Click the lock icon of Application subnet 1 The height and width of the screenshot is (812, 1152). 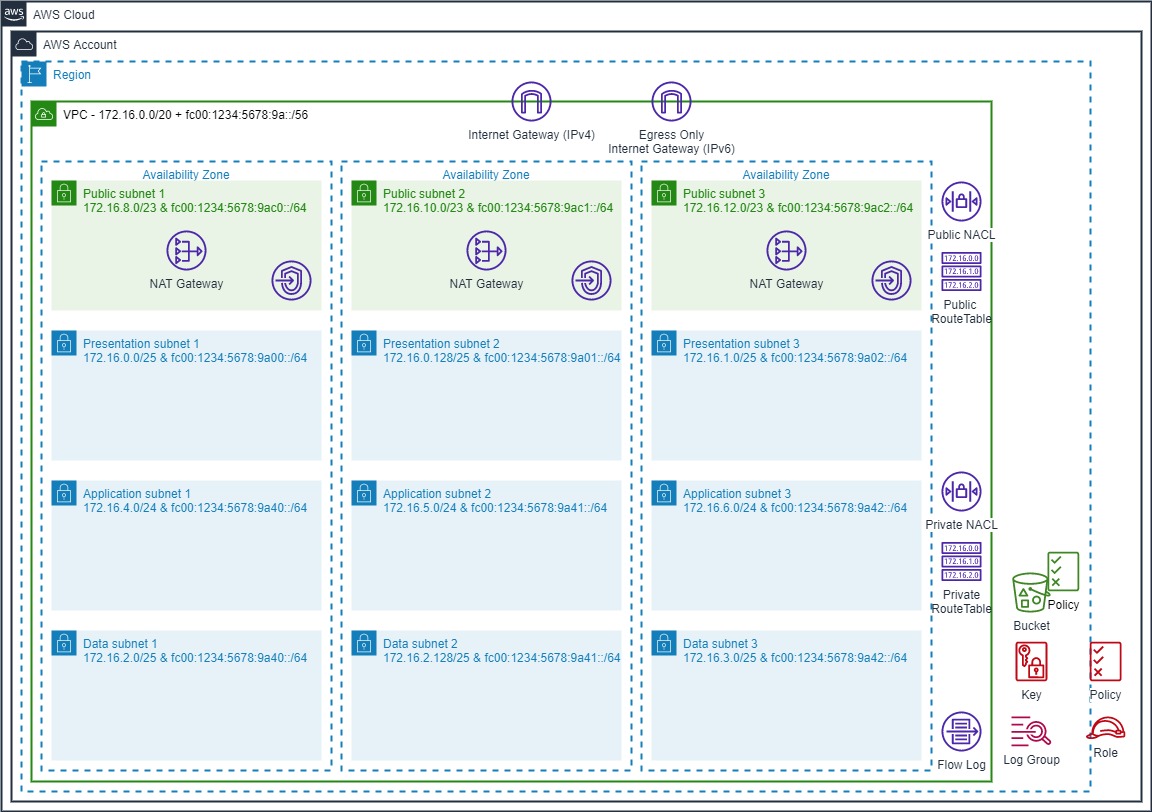64,493
